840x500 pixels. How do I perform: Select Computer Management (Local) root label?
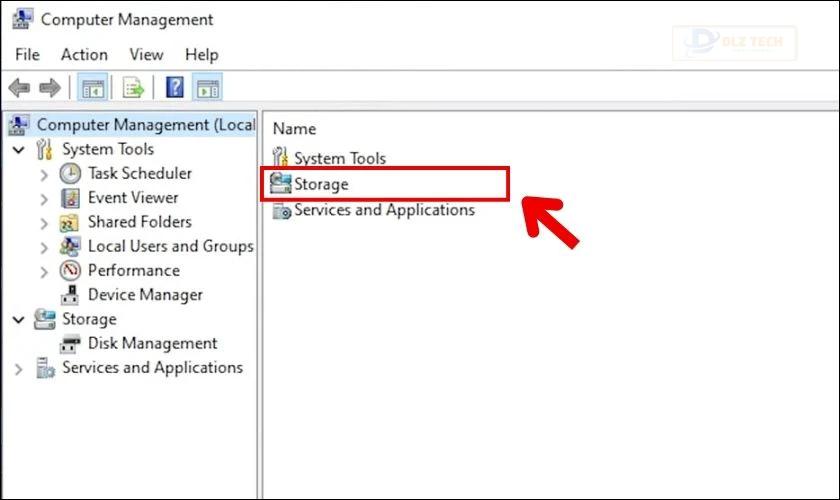pos(146,125)
